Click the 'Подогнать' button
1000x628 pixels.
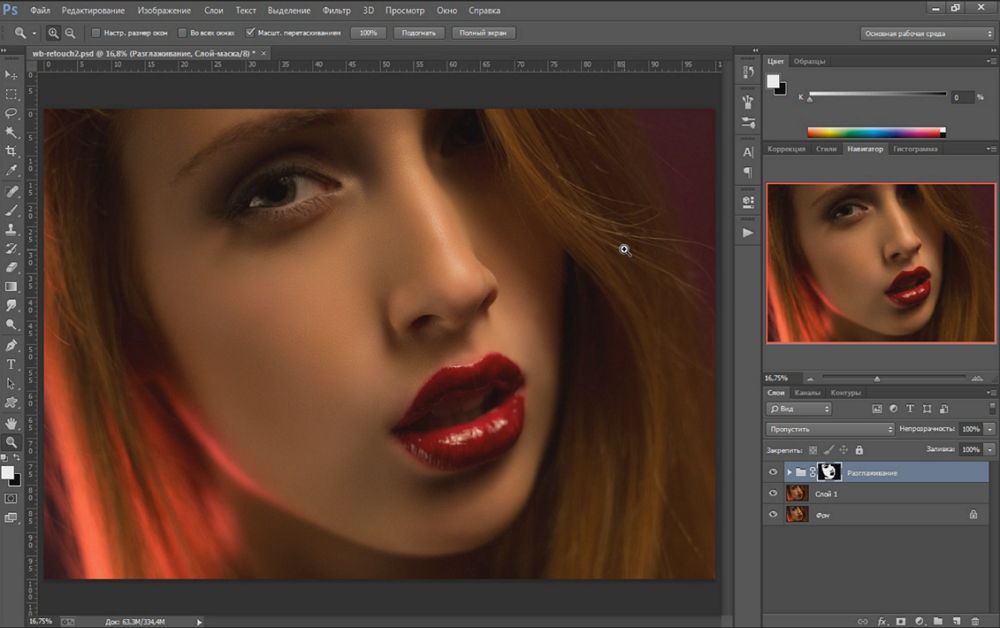pos(420,33)
